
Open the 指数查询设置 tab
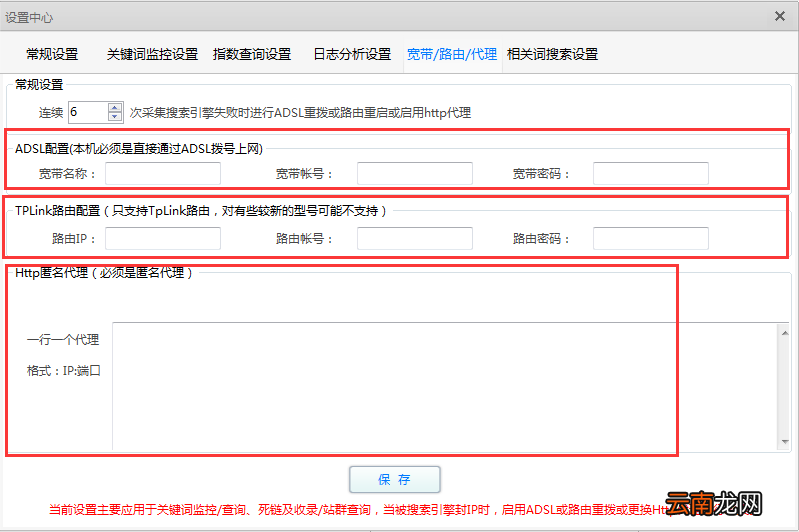click(x=252, y=54)
